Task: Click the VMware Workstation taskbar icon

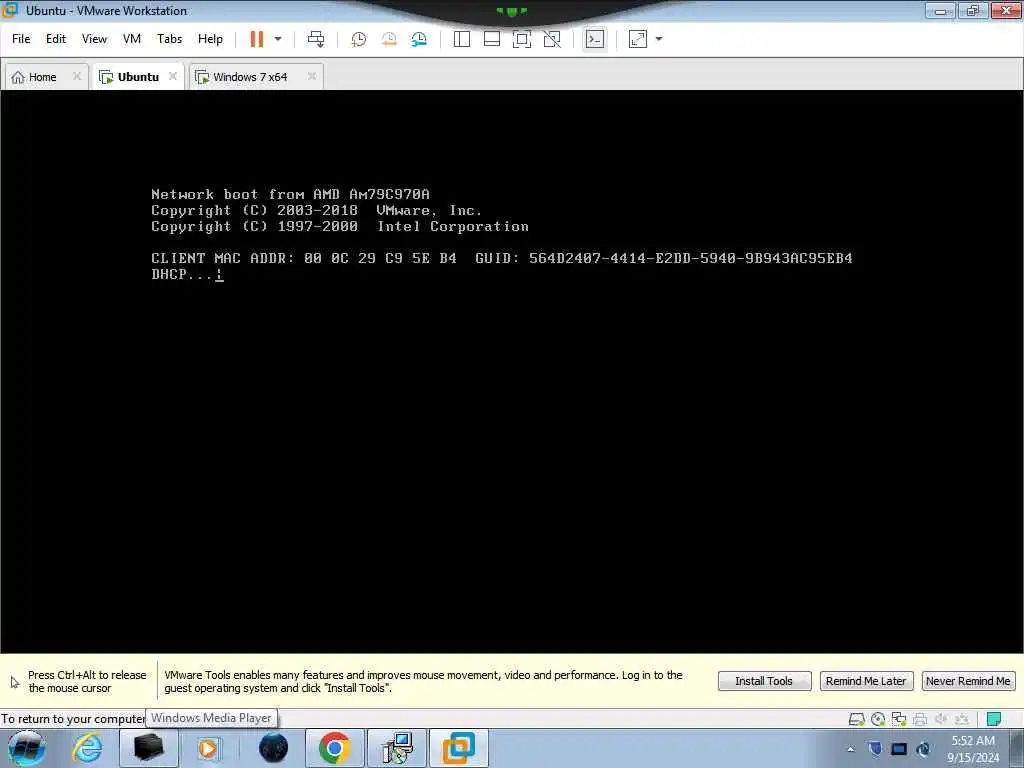Action: click(x=458, y=748)
